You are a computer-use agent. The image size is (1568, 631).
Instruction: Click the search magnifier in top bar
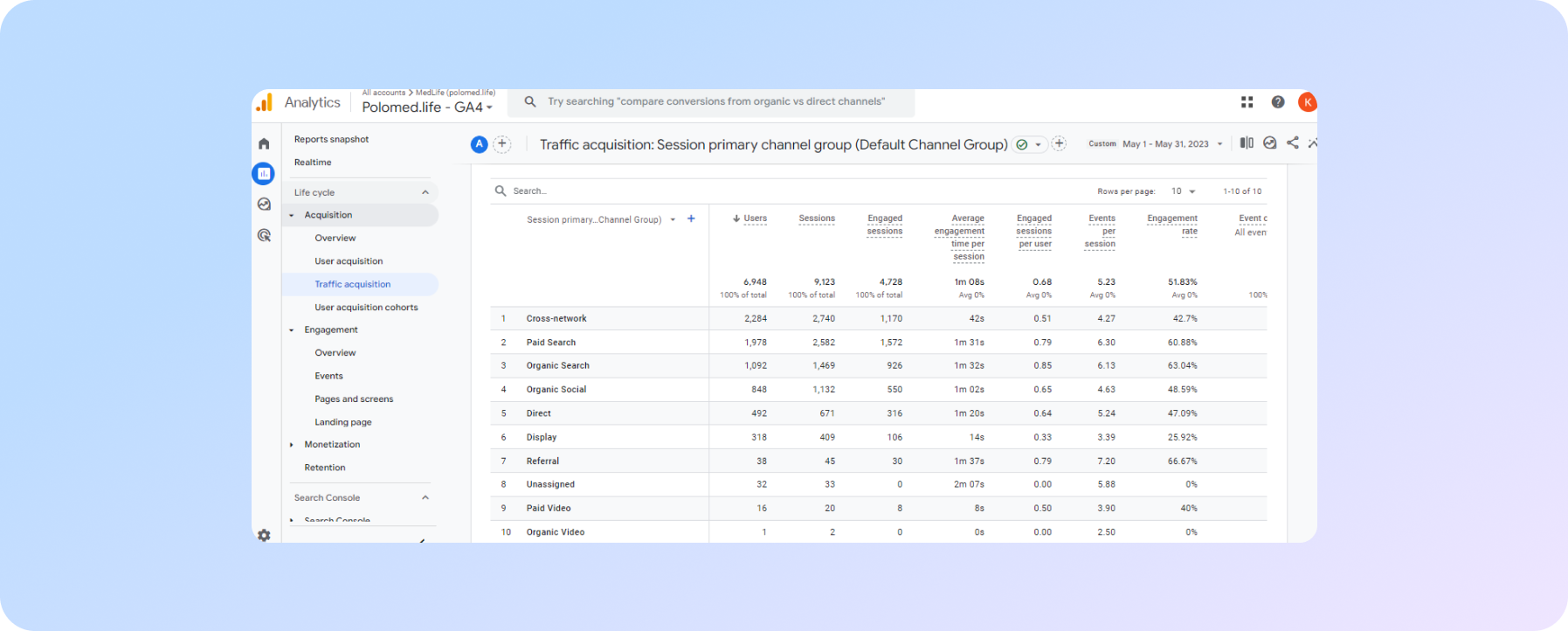530,101
